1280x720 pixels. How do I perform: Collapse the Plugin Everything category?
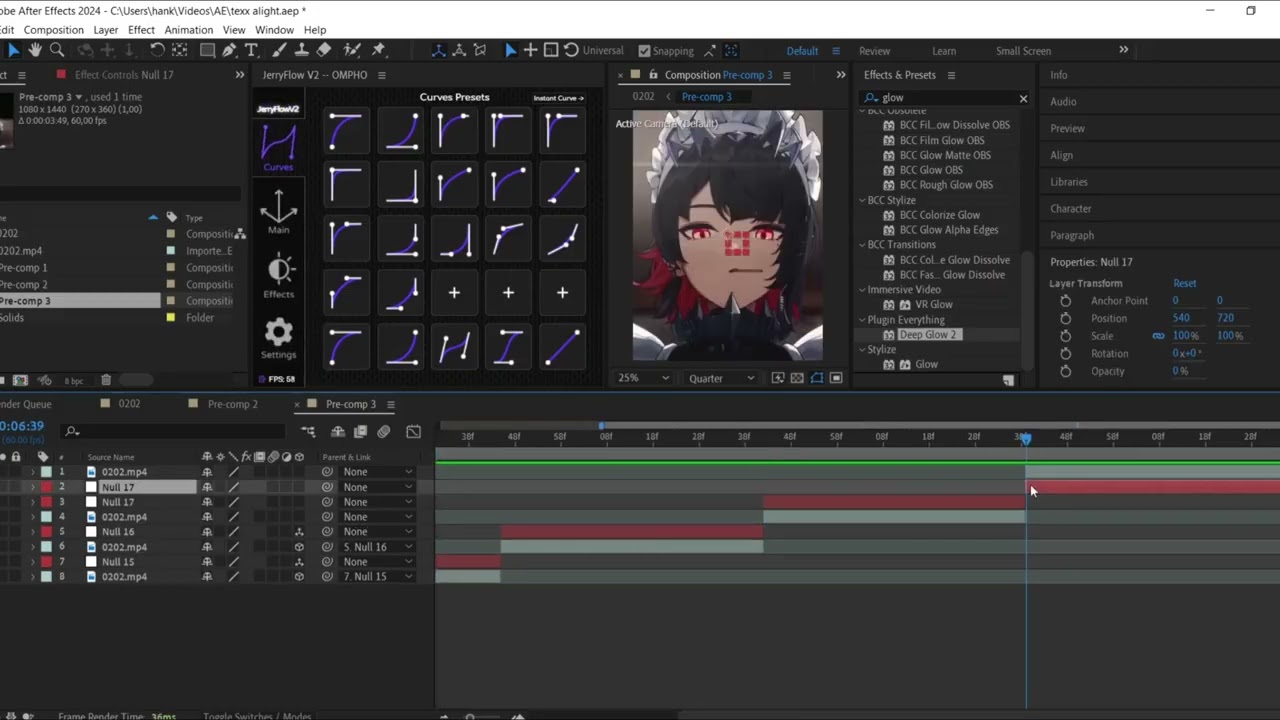[x=862, y=320]
